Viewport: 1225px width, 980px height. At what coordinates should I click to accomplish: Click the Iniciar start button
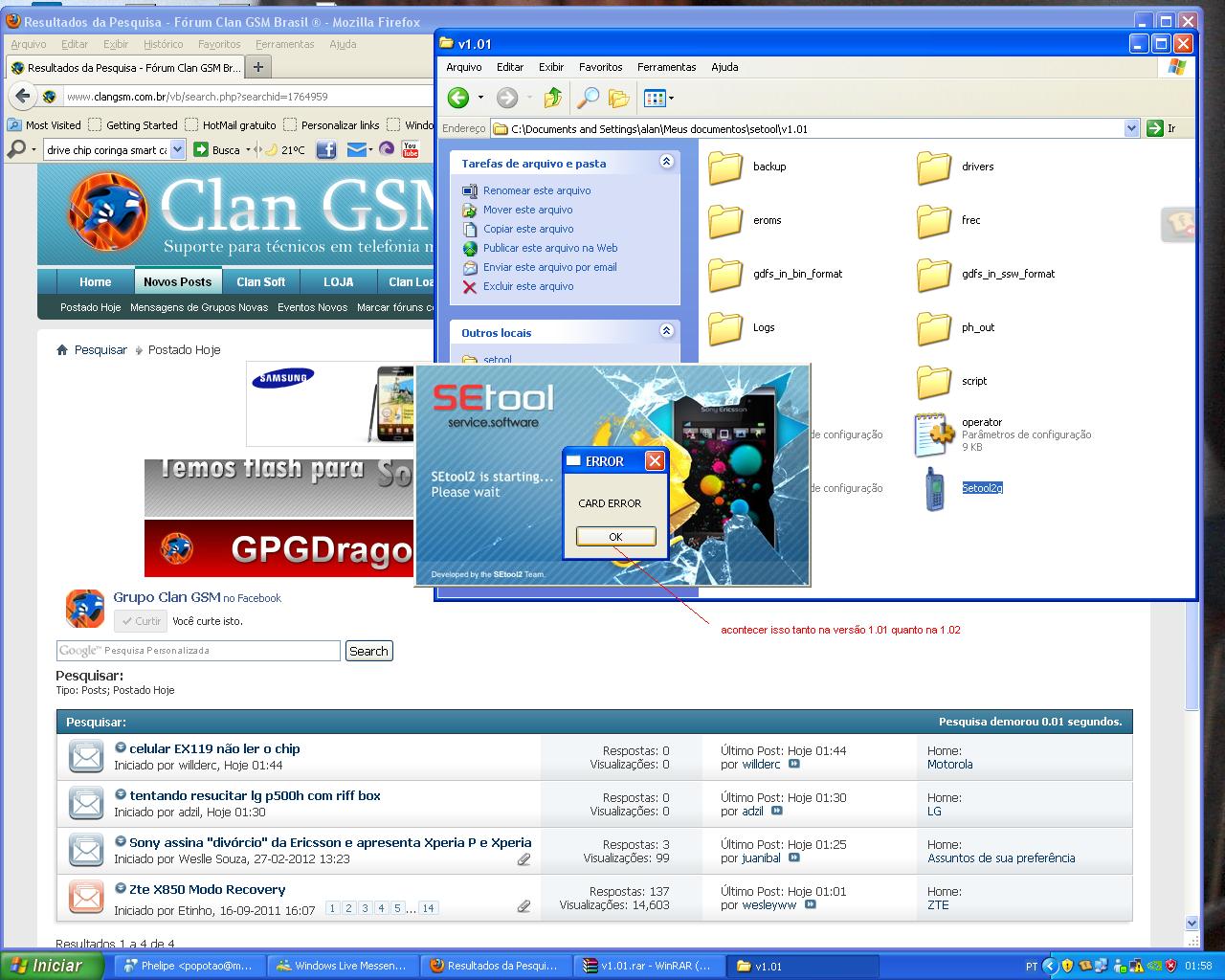52,966
